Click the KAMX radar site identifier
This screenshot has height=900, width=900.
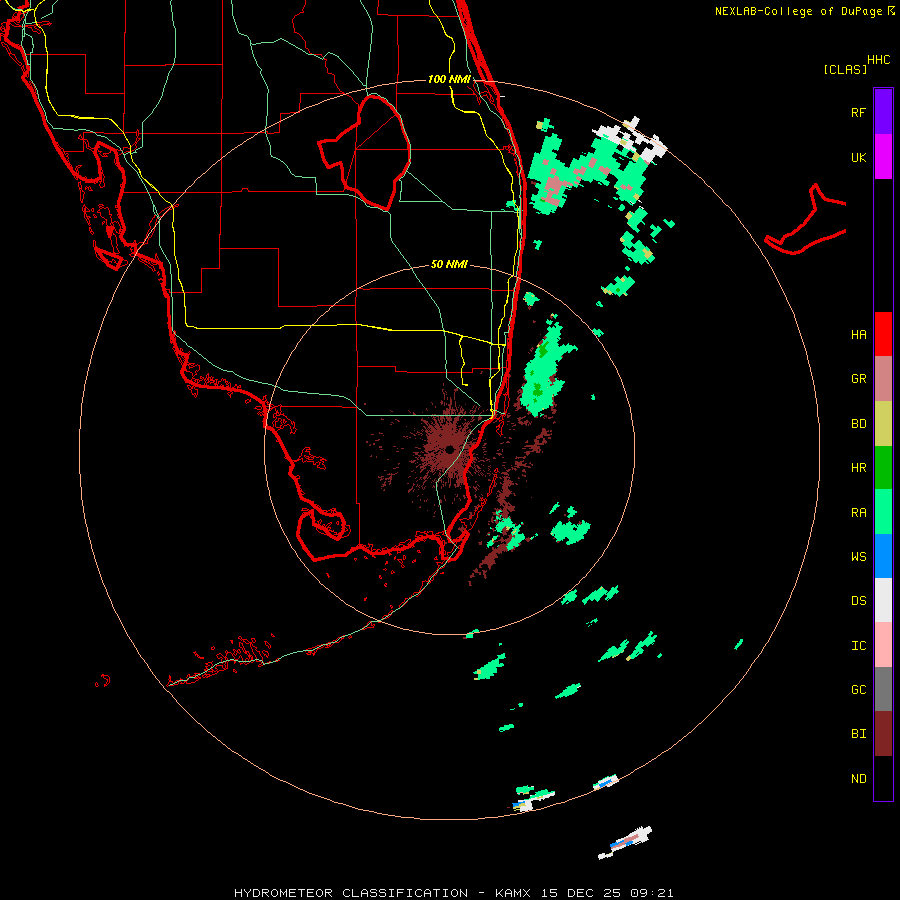coord(513,893)
